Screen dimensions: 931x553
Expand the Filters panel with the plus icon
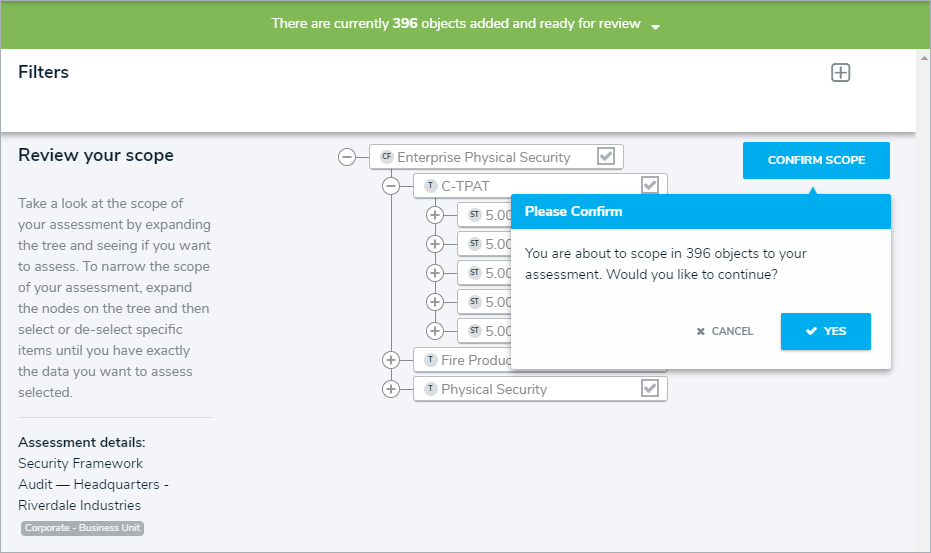[x=840, y=72]
